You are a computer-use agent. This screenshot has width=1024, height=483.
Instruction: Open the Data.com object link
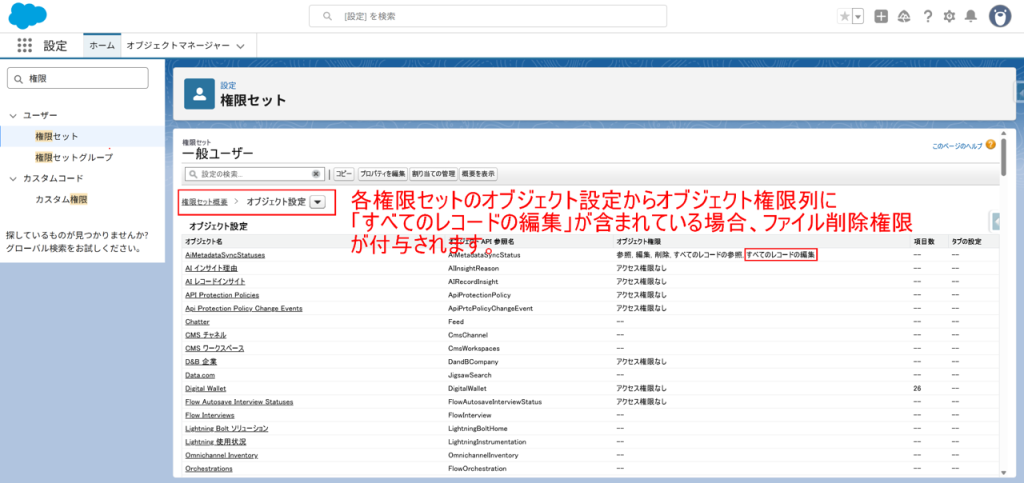199,375
